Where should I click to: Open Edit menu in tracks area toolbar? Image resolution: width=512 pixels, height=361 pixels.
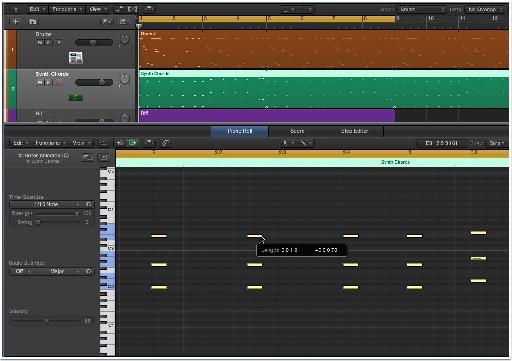point(36,9)
